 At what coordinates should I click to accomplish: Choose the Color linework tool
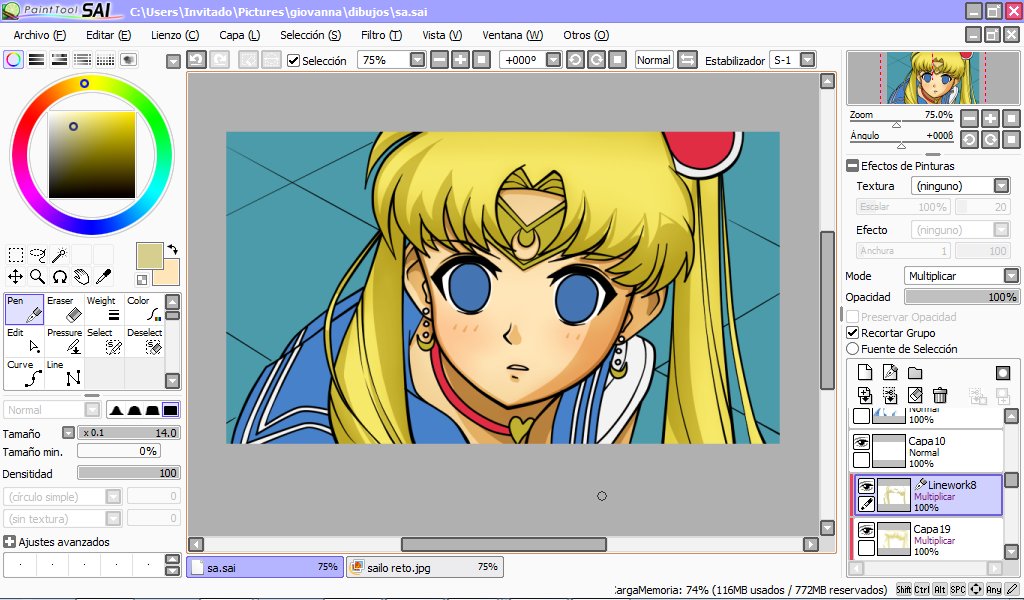pyautogui.click(x=144, y=309)
